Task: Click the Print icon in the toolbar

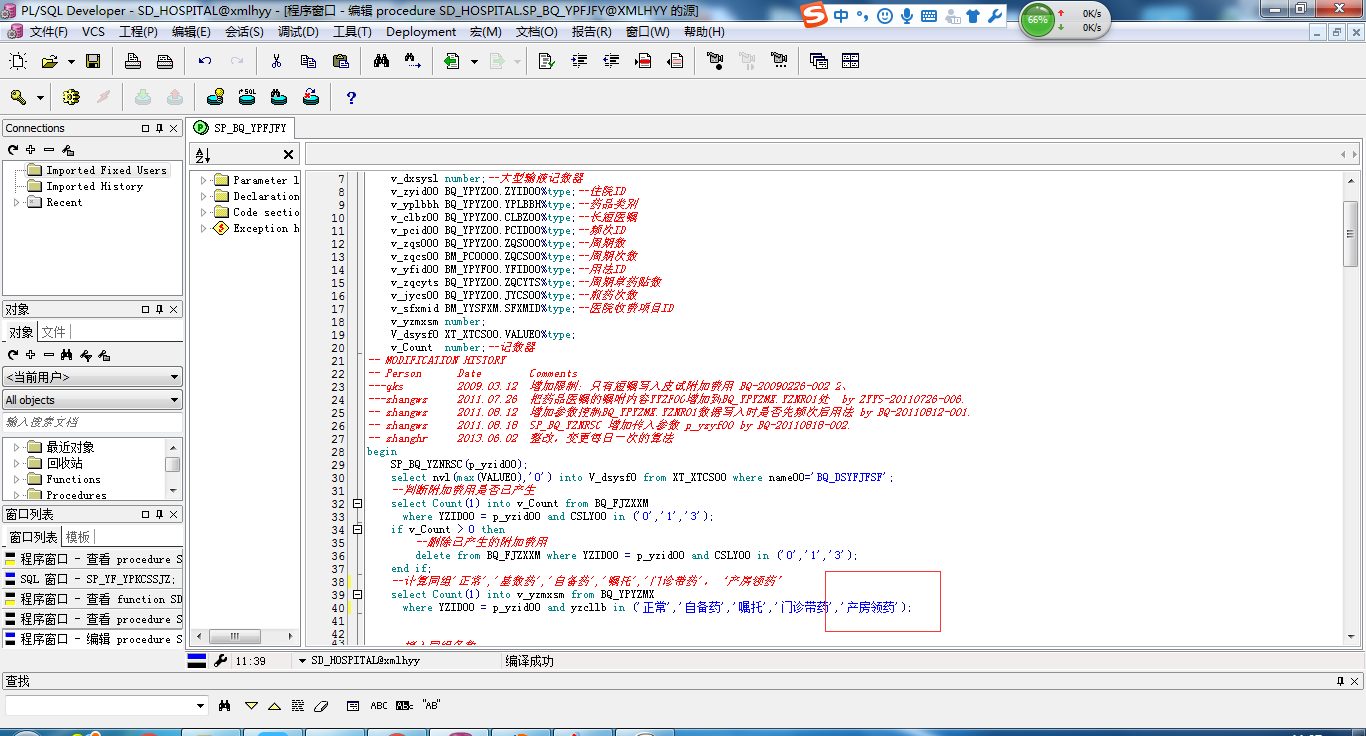Action: (x=133, y=62)
